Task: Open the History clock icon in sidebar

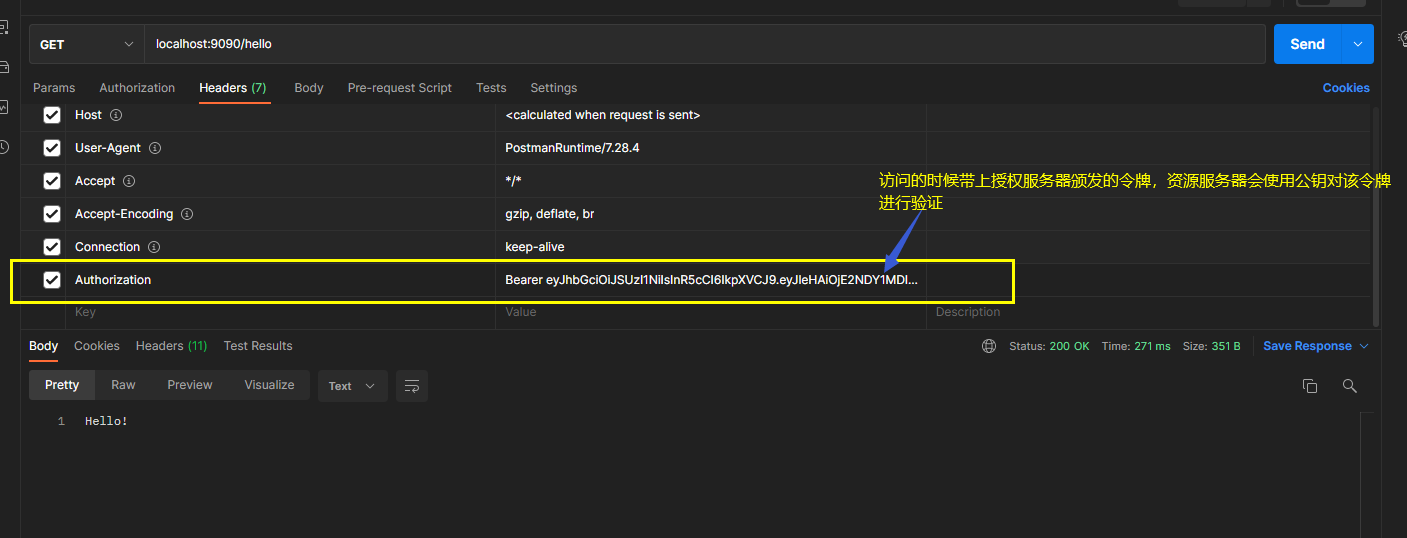Action: [x=4, y=147]
